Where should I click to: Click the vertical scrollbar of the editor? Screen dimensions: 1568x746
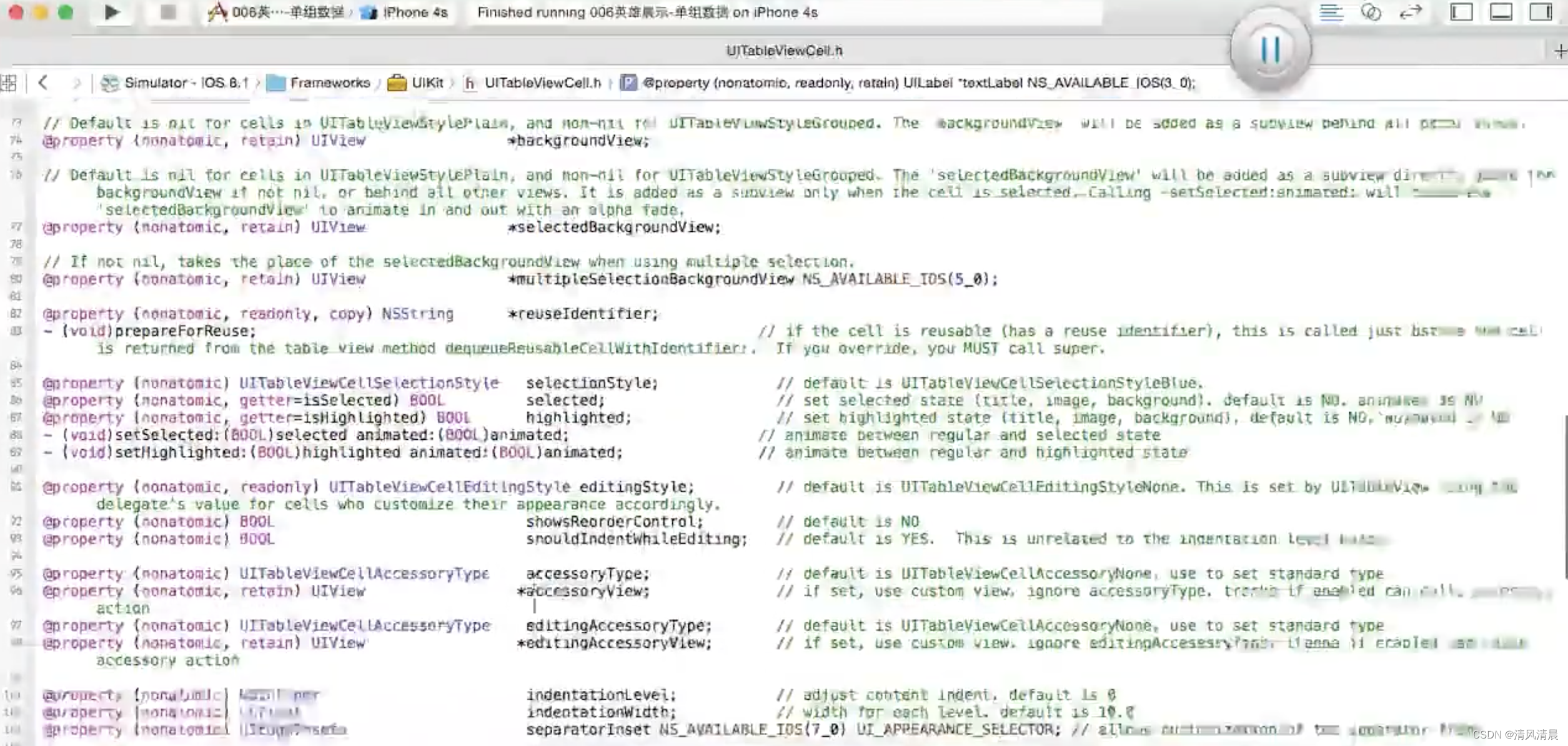coord(1566,497)
